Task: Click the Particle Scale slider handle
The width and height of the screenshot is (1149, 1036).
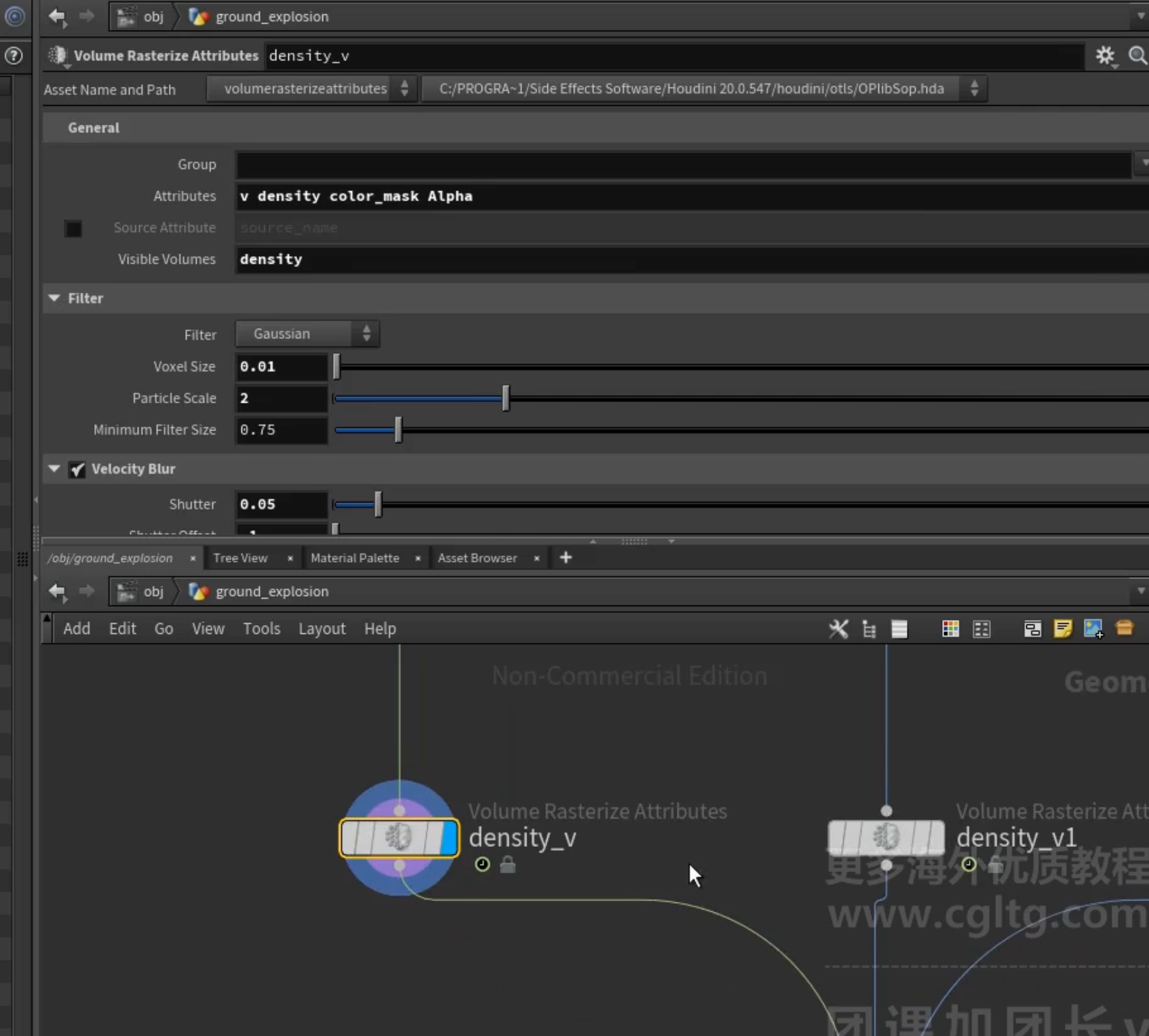Action: point(506,398)
